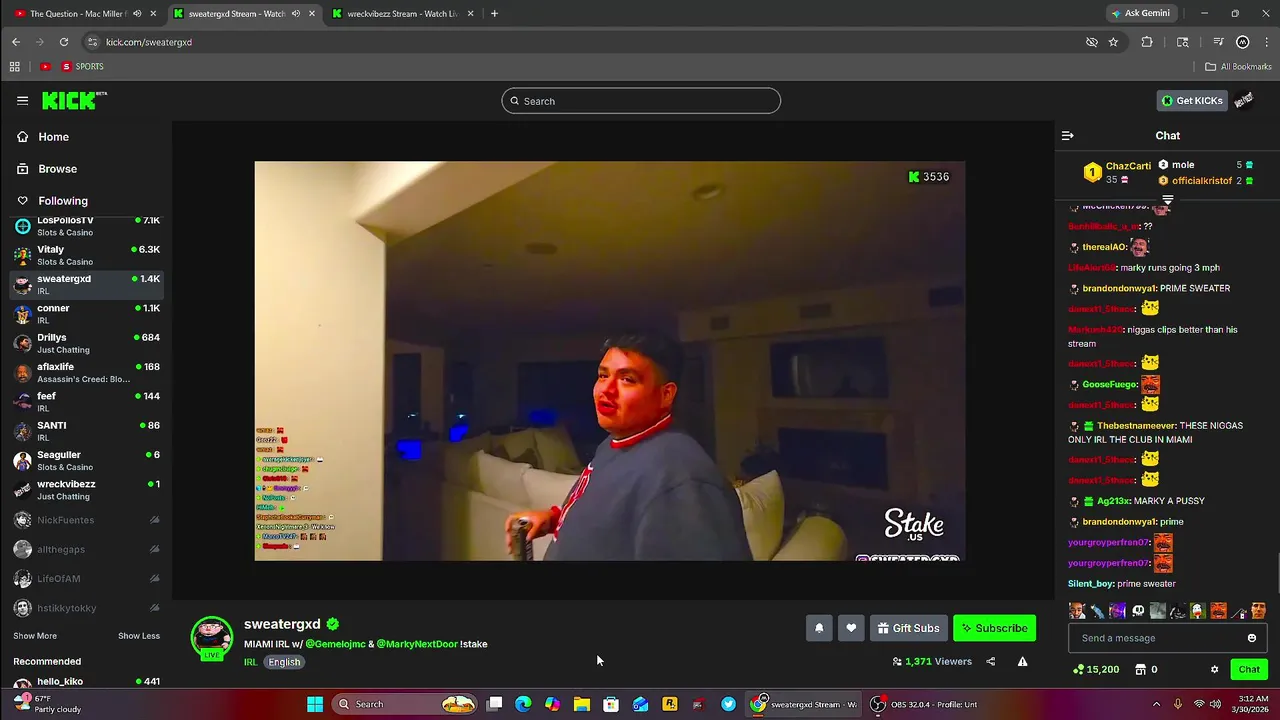Open the feef channel in Following
The width and height of the screenshot is (1280, 720).
86,402
